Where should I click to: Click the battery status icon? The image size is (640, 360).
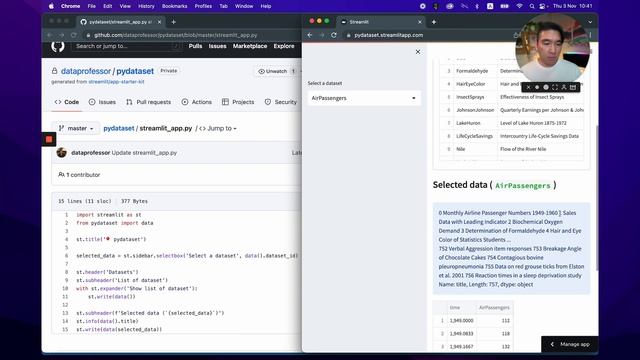(504, 6)
